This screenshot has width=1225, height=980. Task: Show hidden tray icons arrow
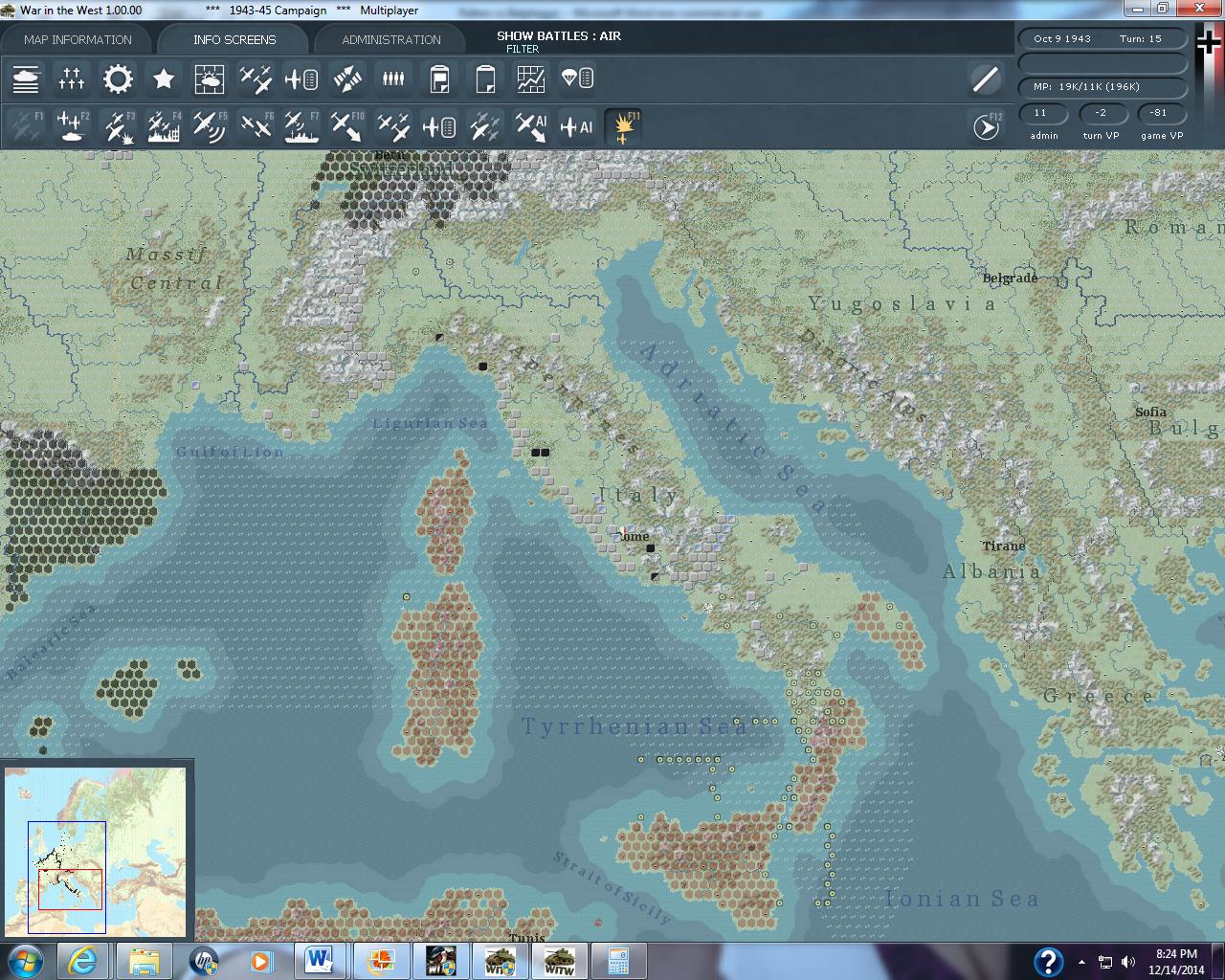(x=1081, y=962)
